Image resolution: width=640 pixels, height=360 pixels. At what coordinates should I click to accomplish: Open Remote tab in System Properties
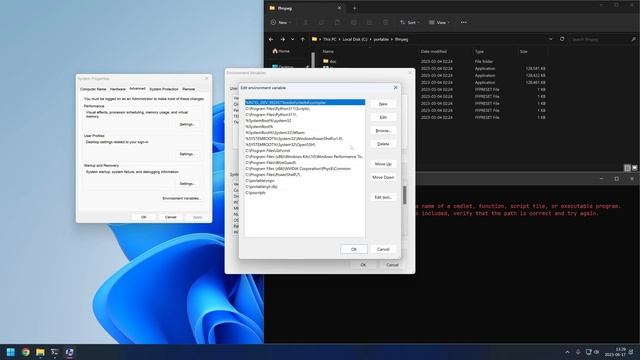point(189,89)
